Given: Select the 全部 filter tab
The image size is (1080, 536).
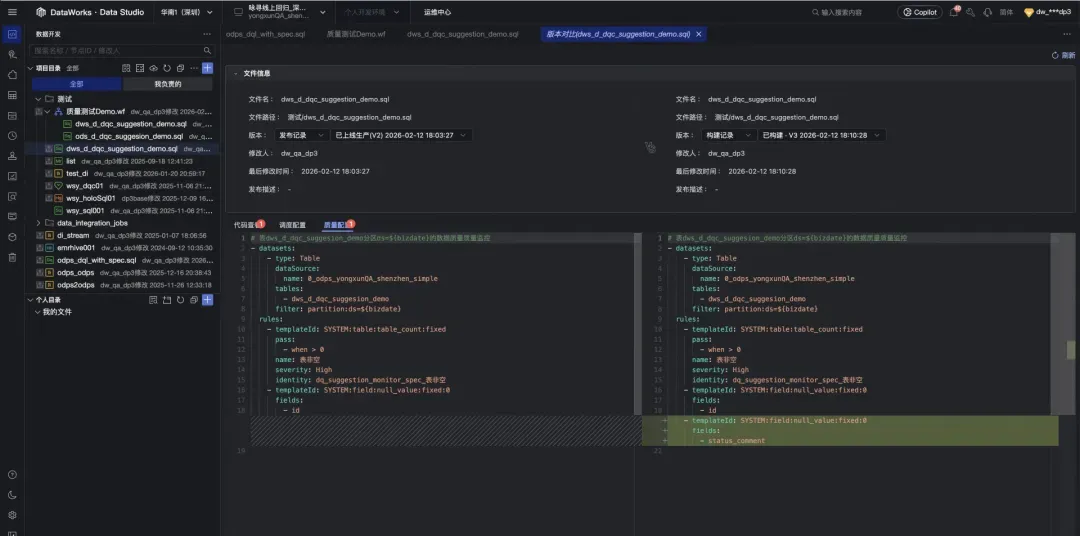Looking at the screenshot, I should (x=76, y=84).
